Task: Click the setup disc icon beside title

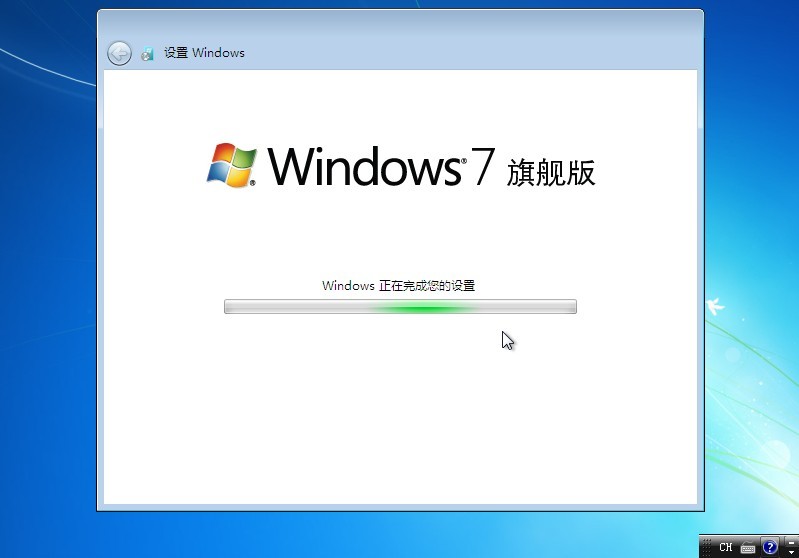Action: 148,53
